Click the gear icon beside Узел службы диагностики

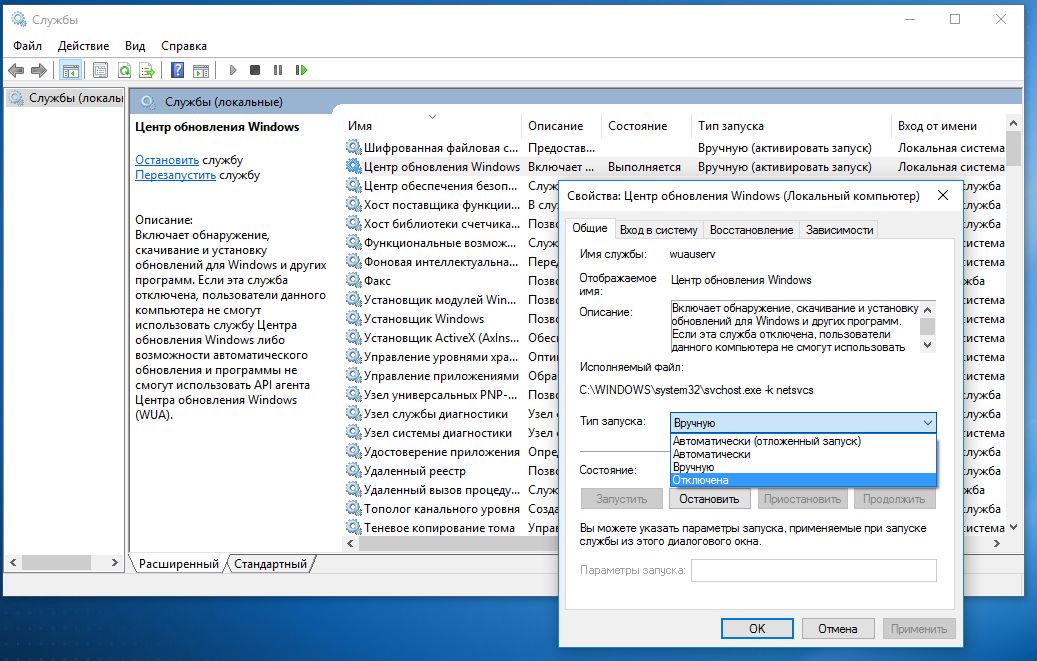pyautogui.click(x=354, y=414)
